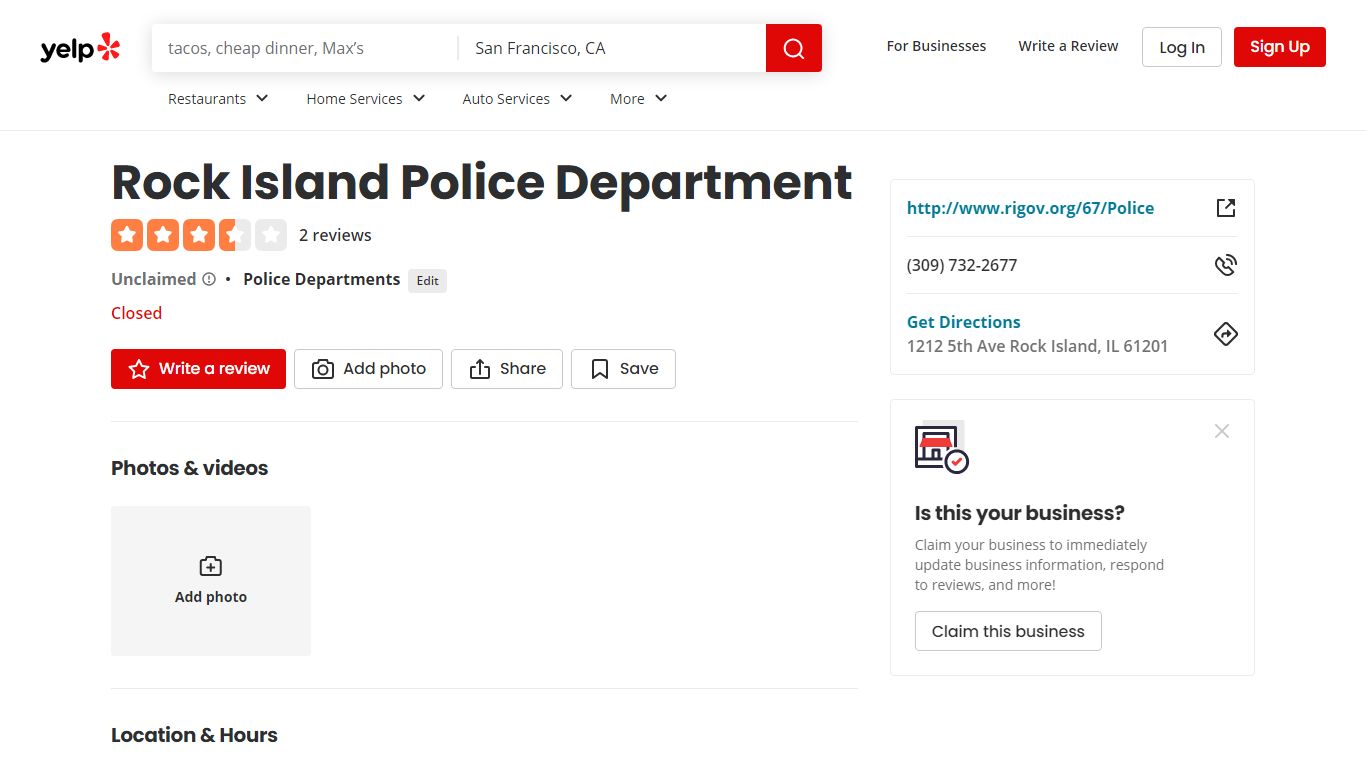Click the address 1212 5th Ave text
Image resolution: width=1366 pixels, height=768 pixels.
click(1037, 346)
